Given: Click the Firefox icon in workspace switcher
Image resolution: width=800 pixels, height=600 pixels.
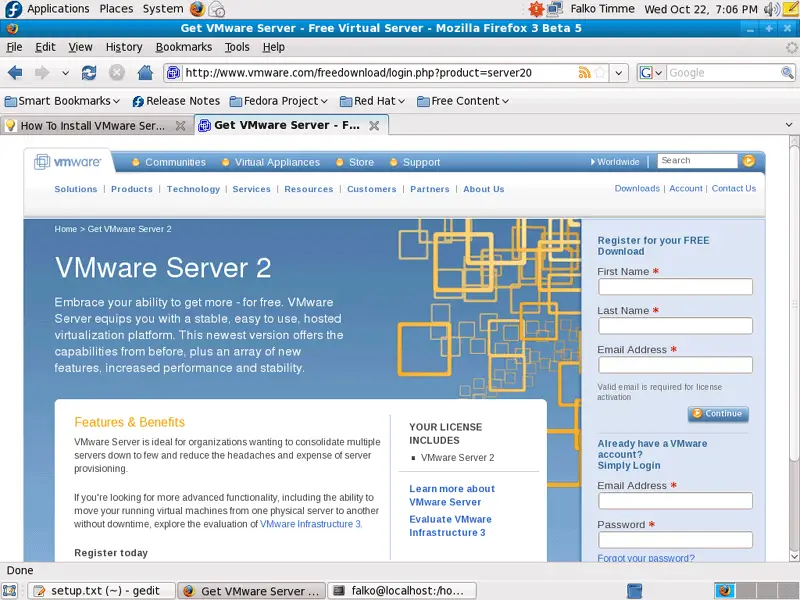Looking at the screenshot, I should click(x=724, y=591).
